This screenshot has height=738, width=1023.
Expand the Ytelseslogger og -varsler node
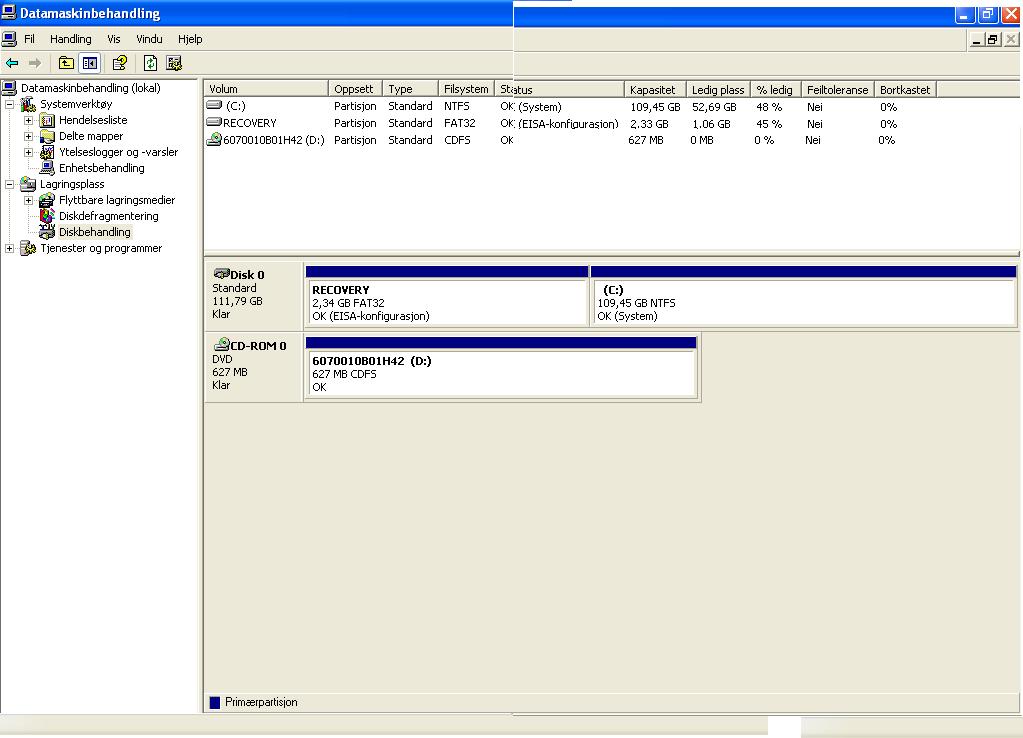[x=29, y=152]
